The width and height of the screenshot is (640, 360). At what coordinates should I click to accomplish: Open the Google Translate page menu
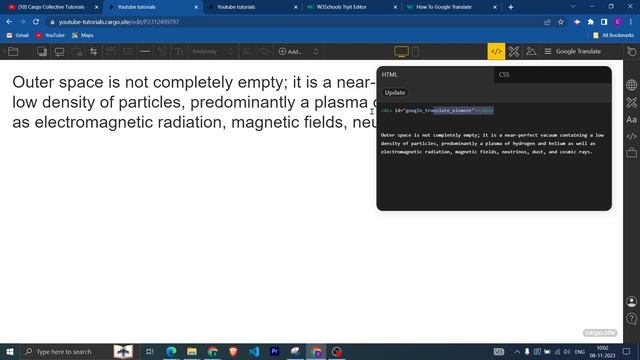click(573, 51)
